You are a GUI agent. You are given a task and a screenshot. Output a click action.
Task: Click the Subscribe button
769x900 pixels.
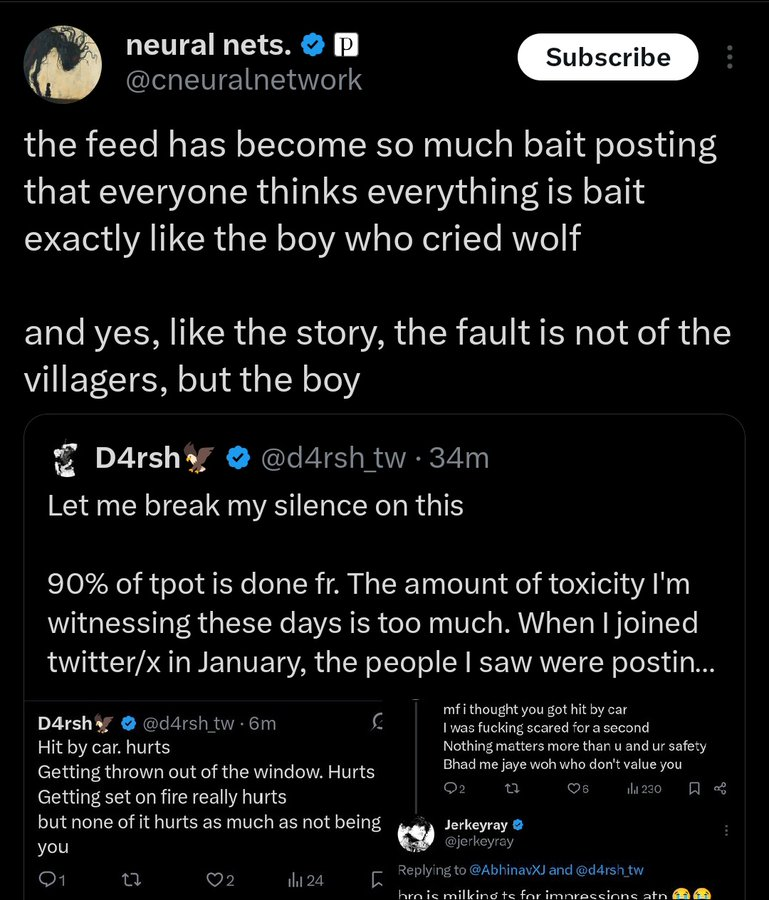608,57
